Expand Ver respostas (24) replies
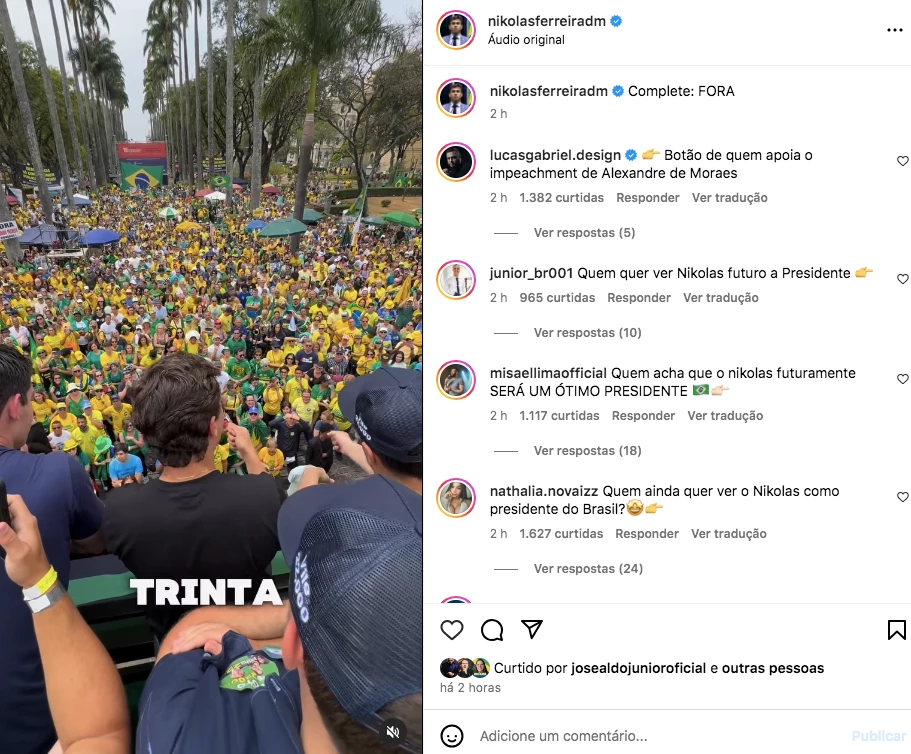911x754 pixels. tap(588, 568)
